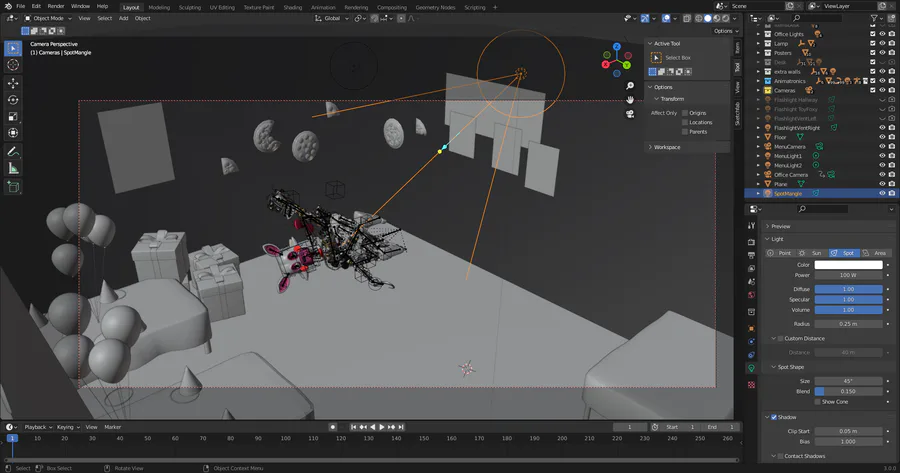Screen dimensions: 900x473
Task: Hide SpotMangle in viewport via eye icon
Action: [882, 193]
